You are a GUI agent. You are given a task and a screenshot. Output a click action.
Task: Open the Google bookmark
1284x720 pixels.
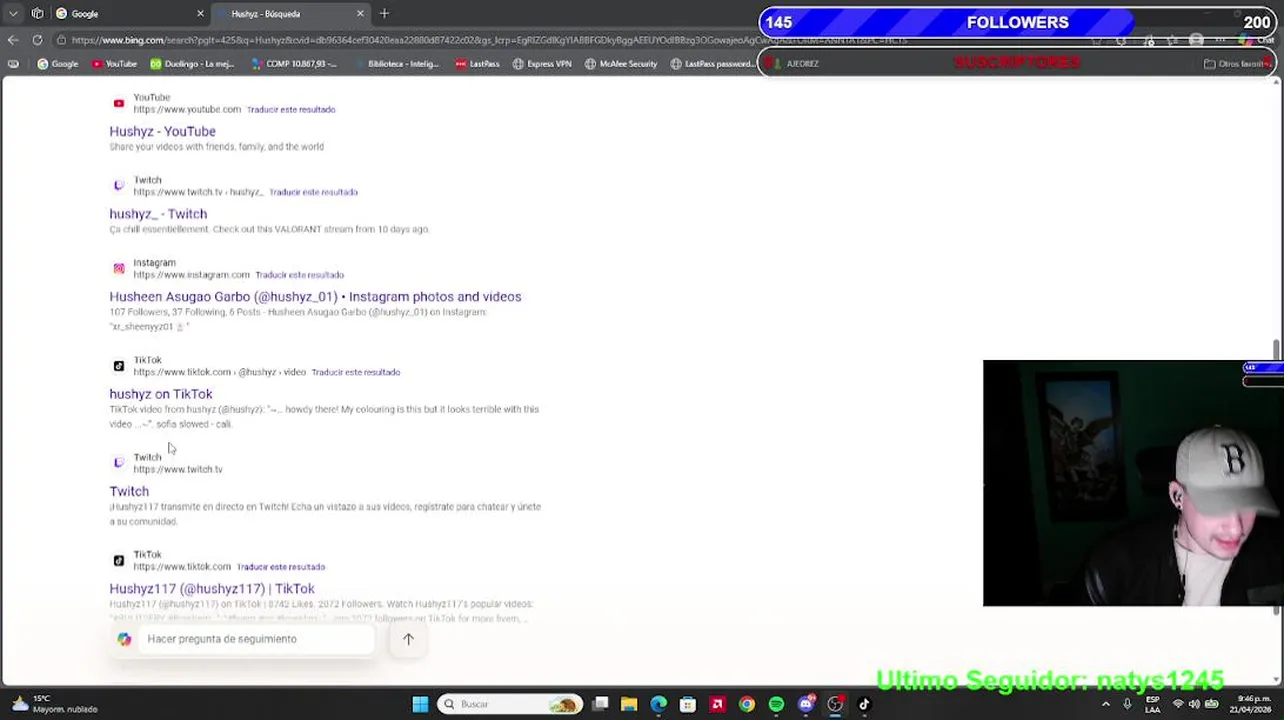[x=57, y=64]
